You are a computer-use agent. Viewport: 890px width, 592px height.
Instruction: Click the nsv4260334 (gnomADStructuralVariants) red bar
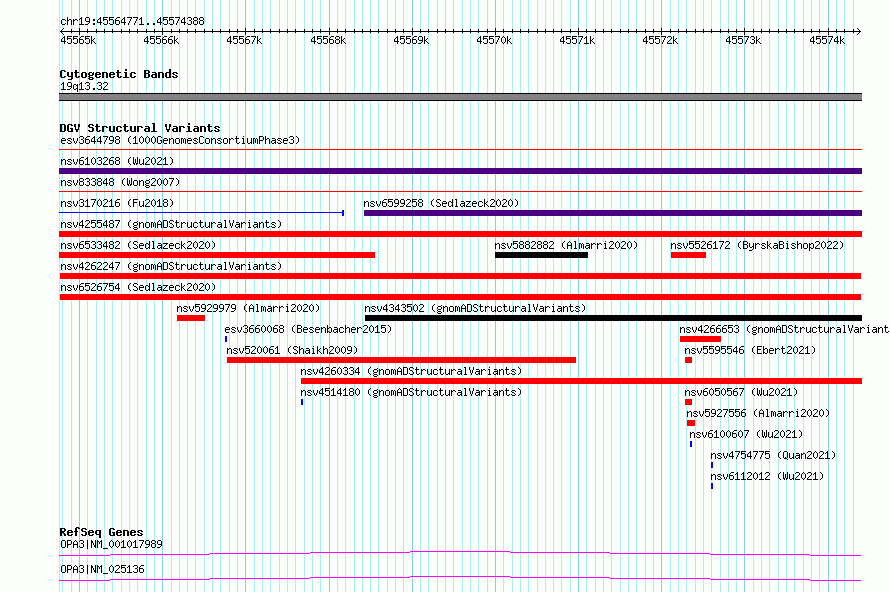(581, 381)
